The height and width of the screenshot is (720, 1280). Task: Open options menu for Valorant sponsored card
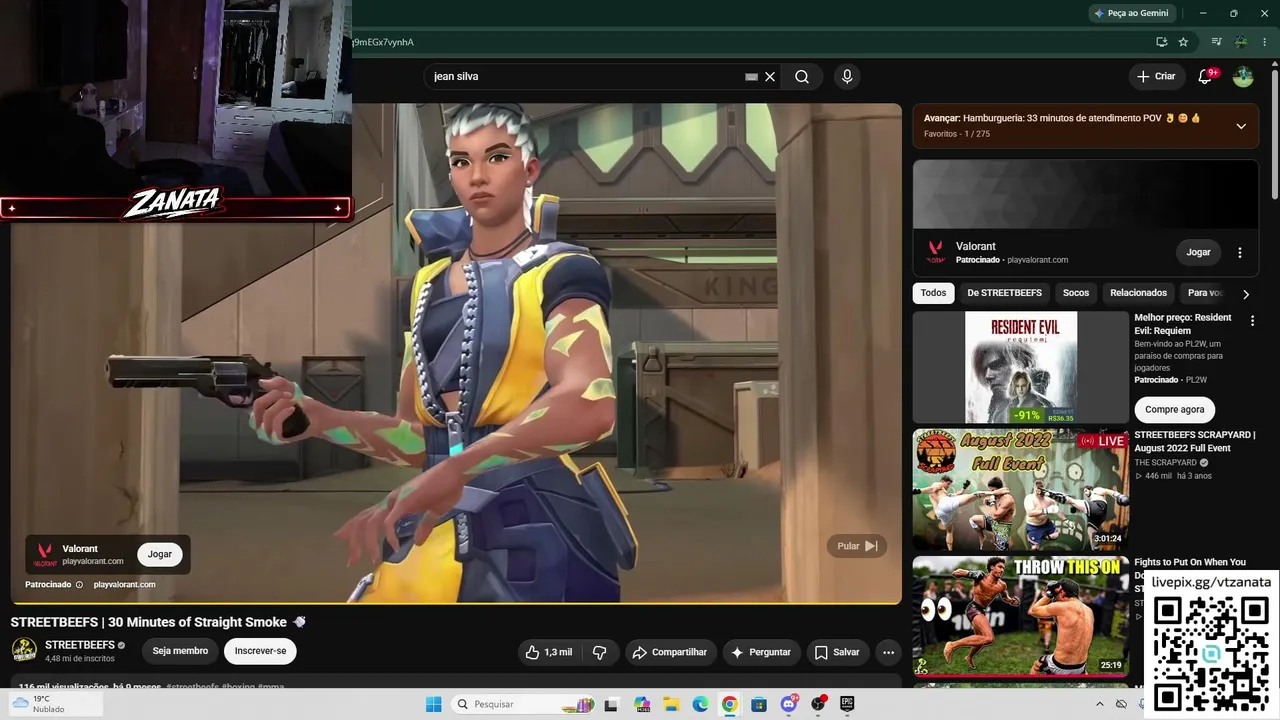tap(1240, 253)
